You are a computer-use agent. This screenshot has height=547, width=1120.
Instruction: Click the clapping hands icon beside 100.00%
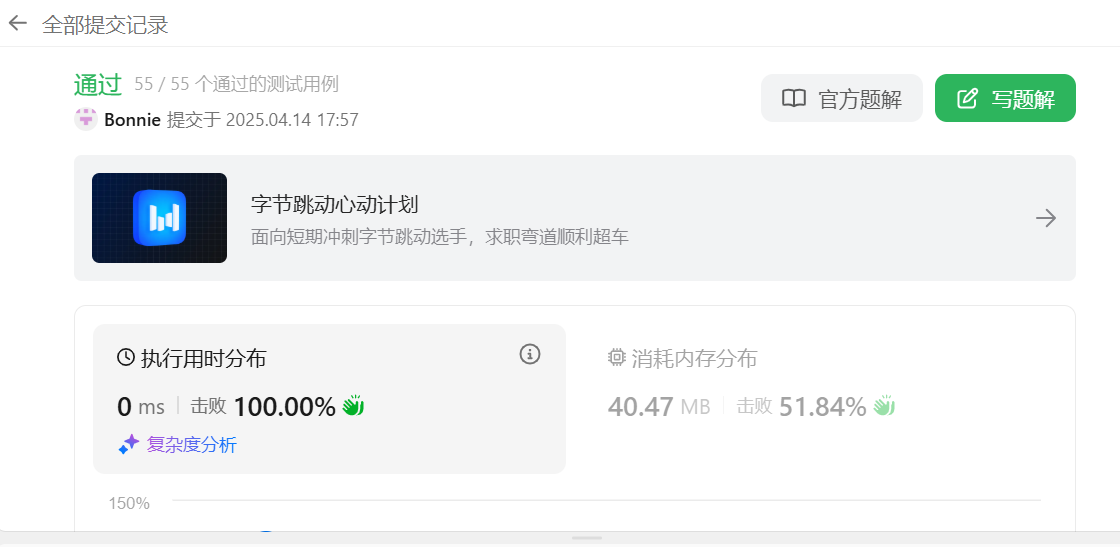pyautogui.click(x=353, y=406)
